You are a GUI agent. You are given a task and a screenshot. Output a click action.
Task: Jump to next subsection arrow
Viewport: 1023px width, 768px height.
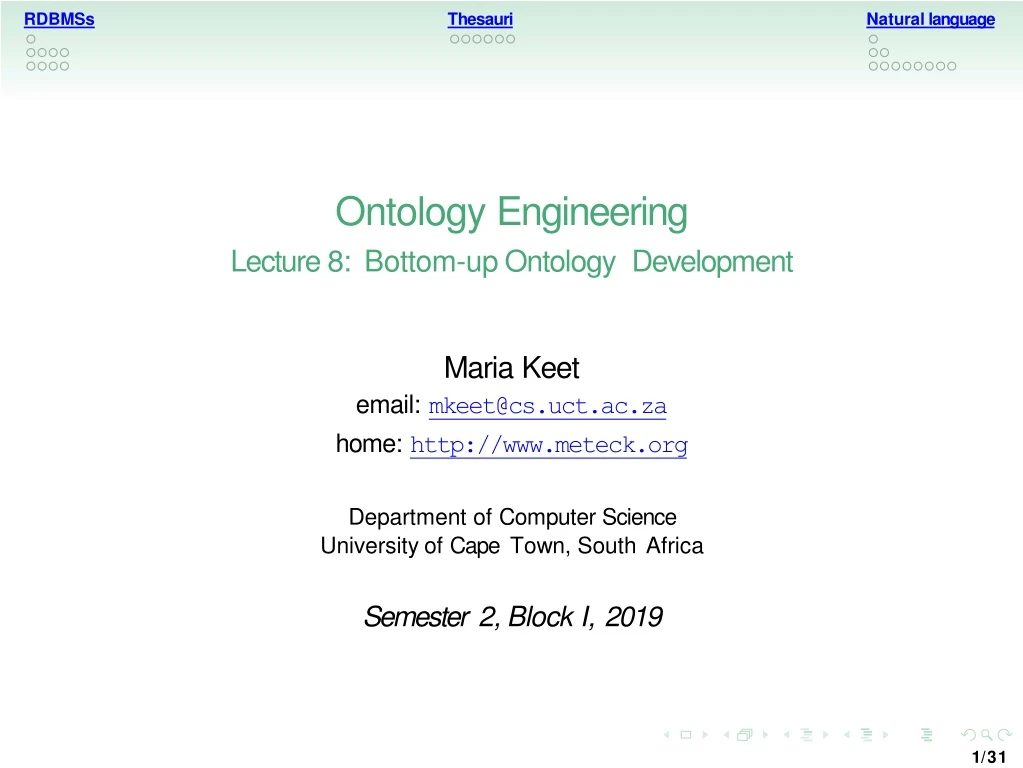[826, 735]
